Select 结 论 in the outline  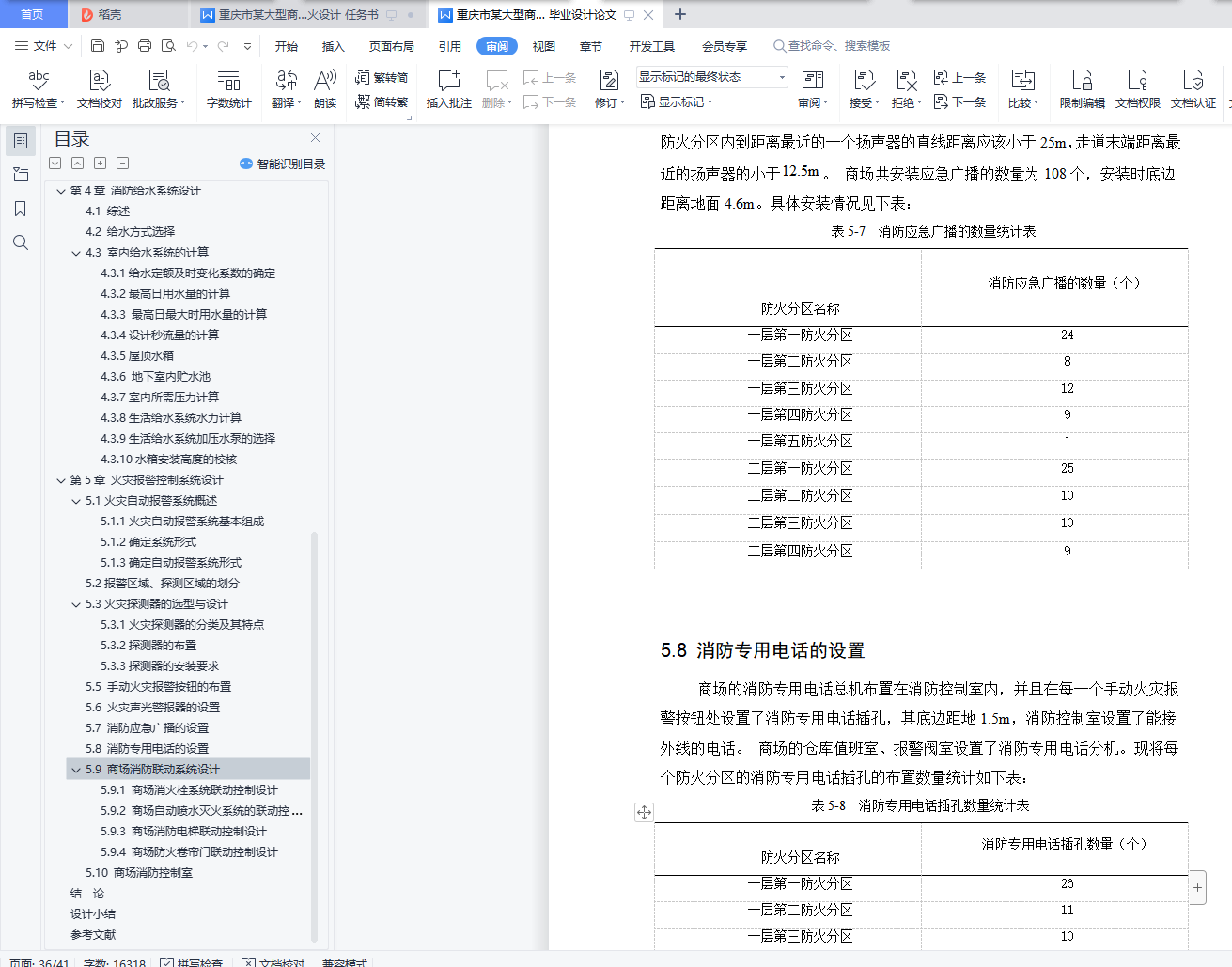87,894
